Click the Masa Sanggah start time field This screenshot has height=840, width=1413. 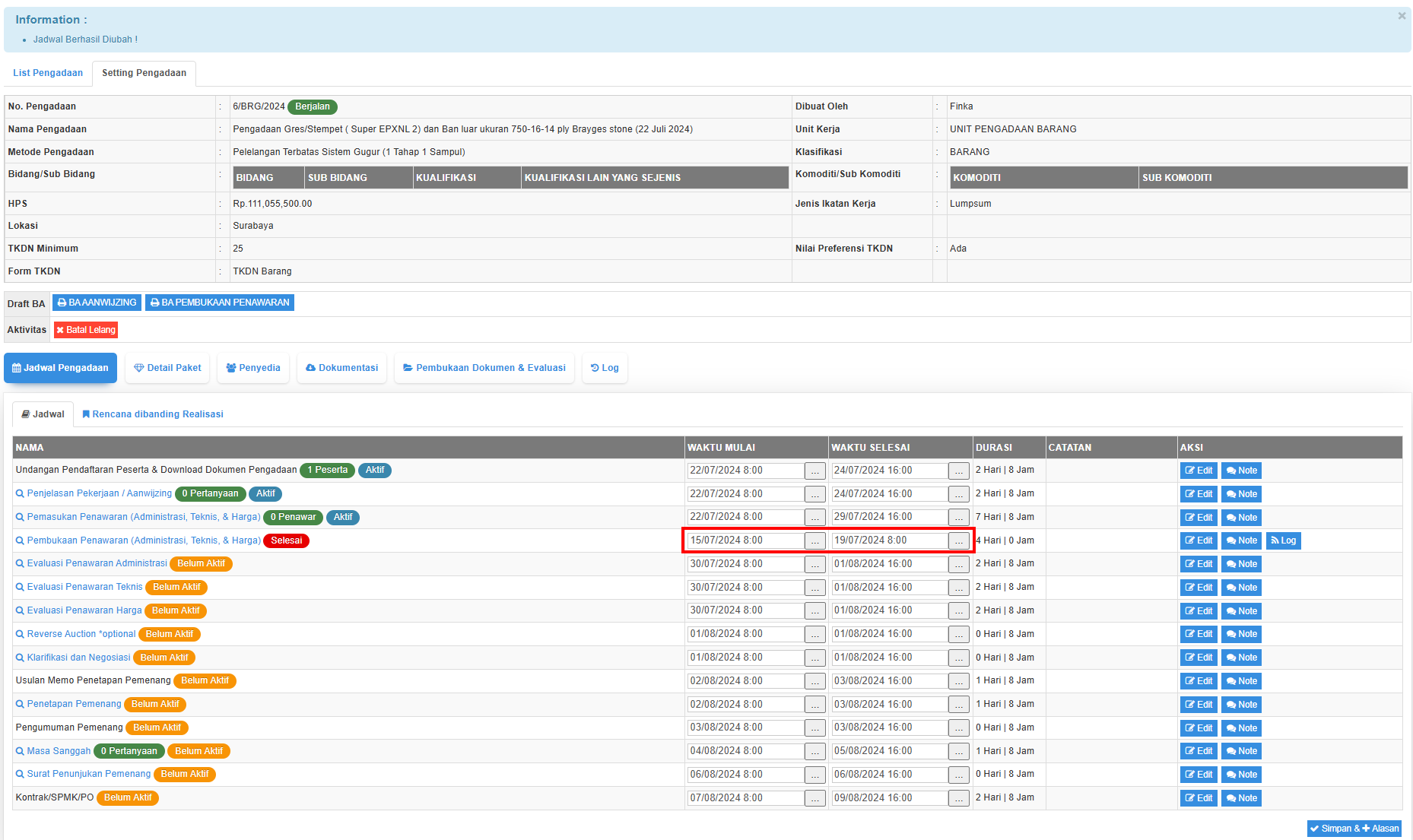[745, 751]
